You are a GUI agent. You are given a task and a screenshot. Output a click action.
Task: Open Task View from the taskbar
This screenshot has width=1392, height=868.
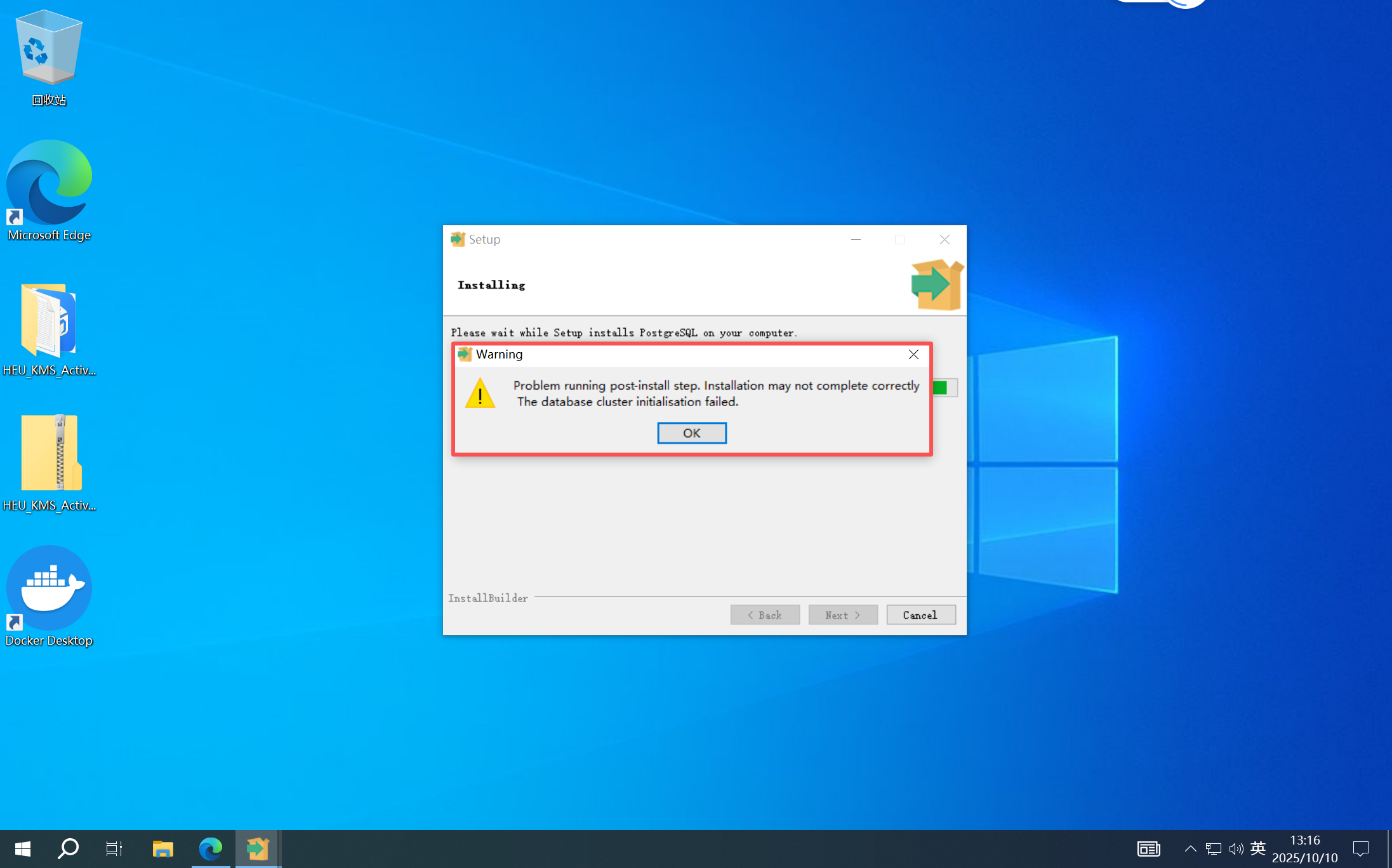click(x=114, y=848)
